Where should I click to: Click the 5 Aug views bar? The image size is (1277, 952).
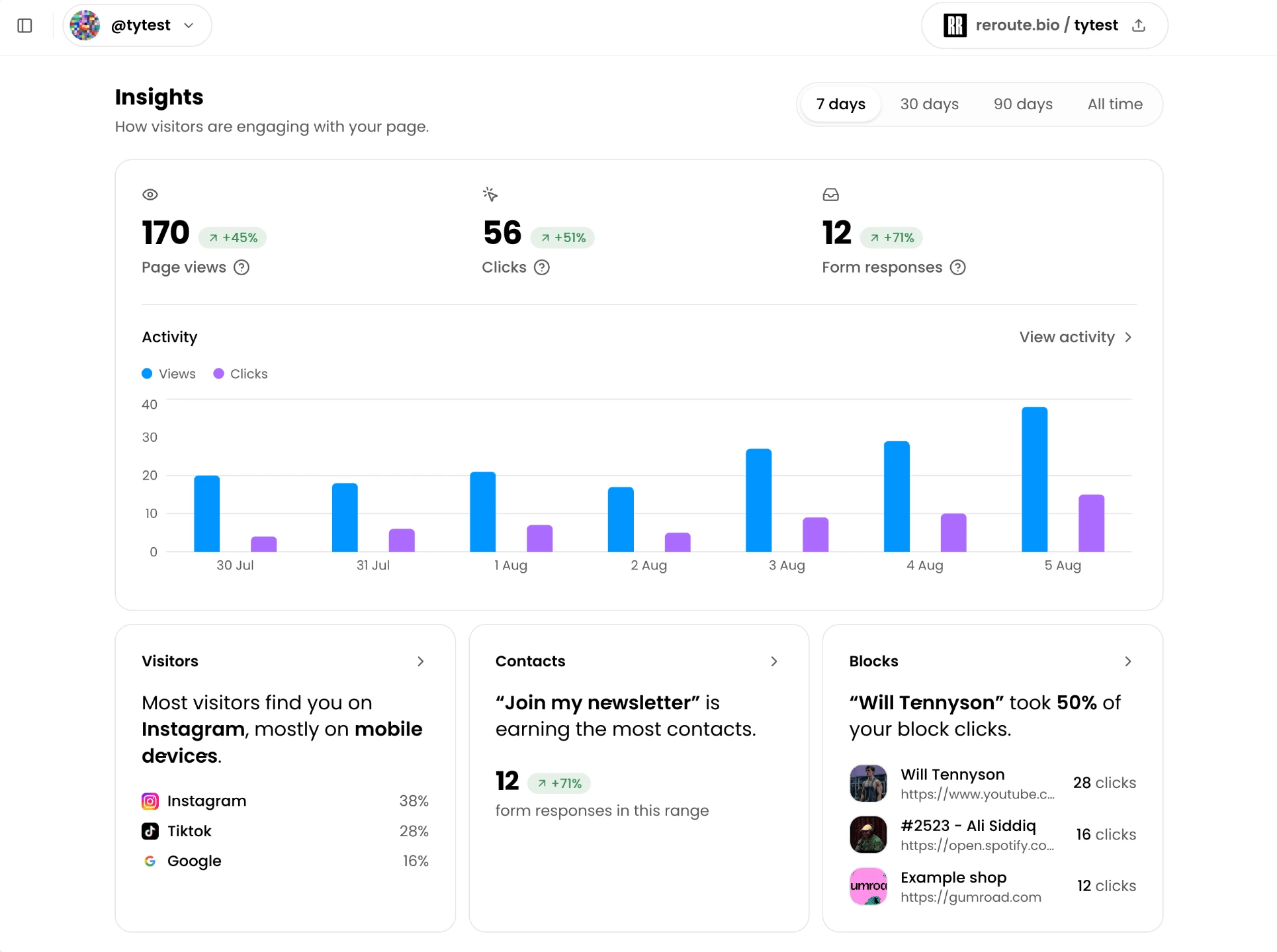(1035, 479)
